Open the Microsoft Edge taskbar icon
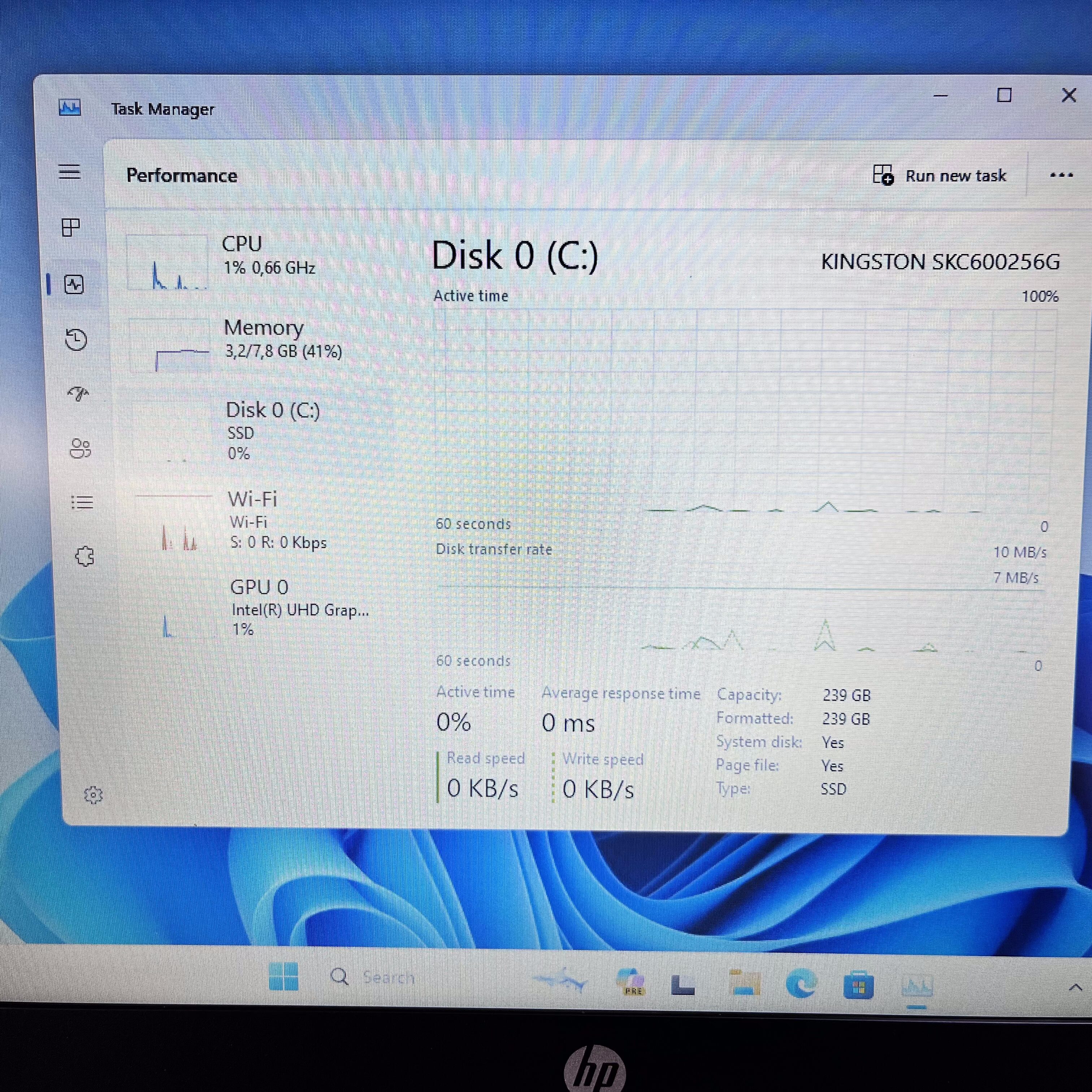The image size is (1092, 1092). [x=801, y=983]
